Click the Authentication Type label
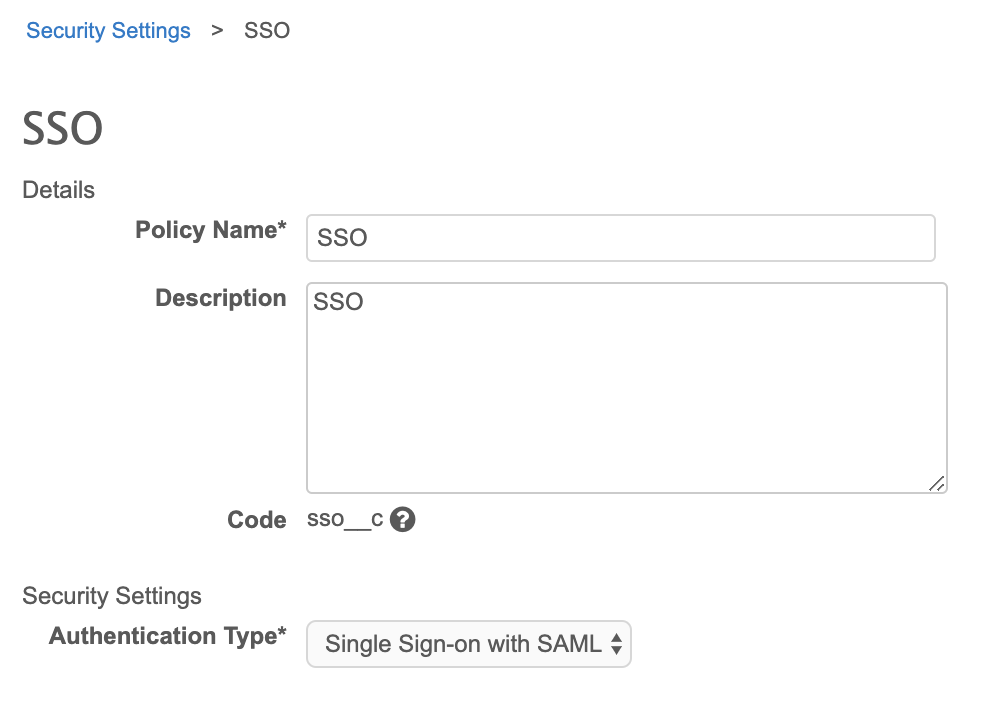 [167, 636]
